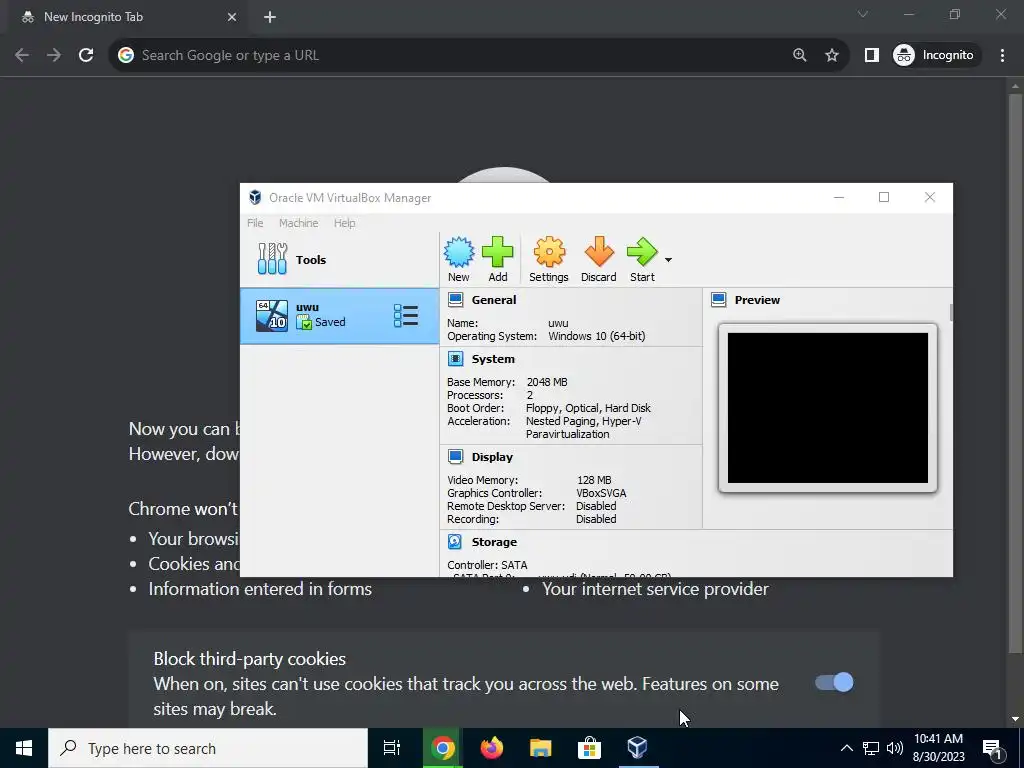Open Task View on taskbar
This screenshot has height=768, width=1024.
(x=392, y=748)
